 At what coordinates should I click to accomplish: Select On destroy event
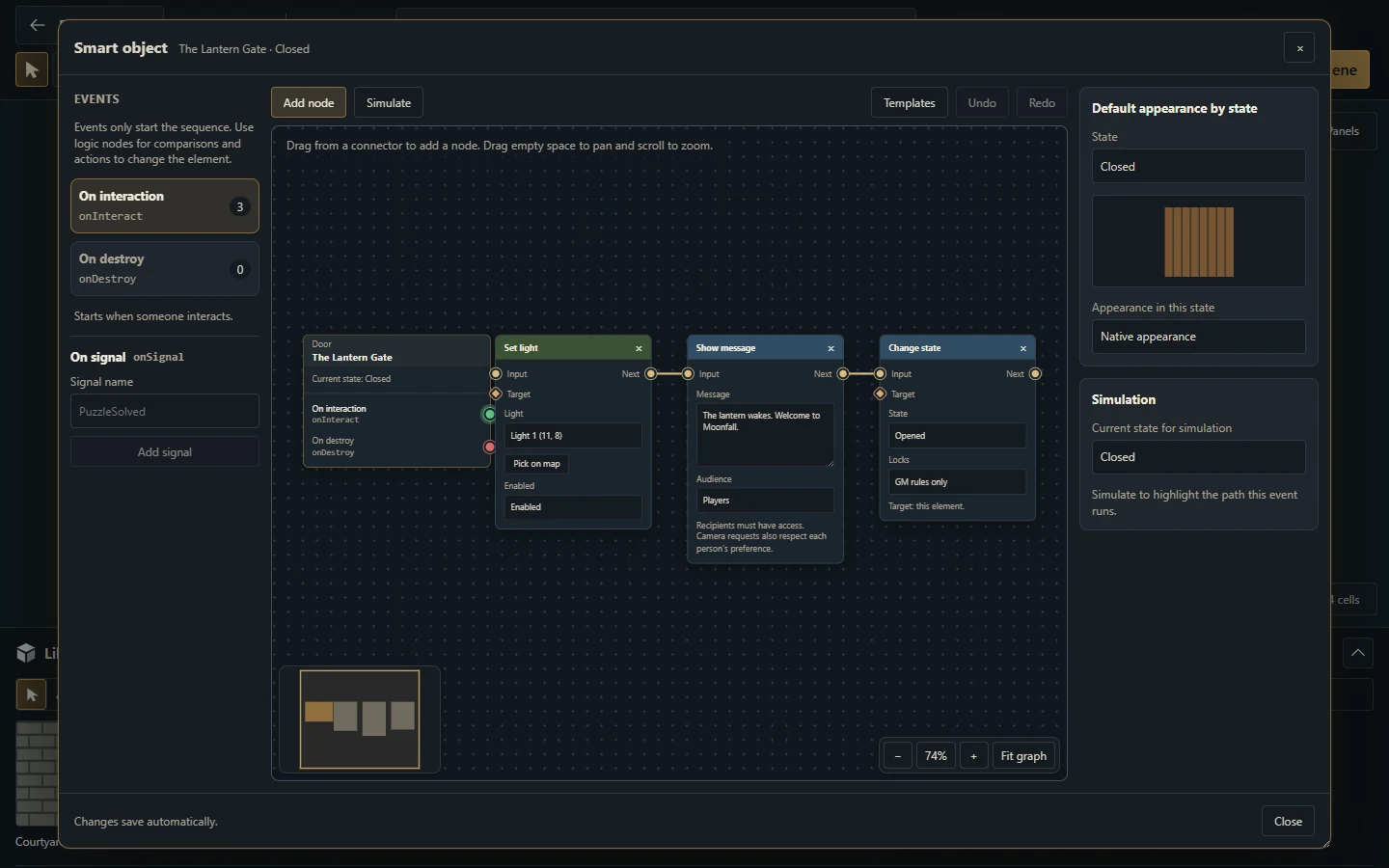(165, 269)
